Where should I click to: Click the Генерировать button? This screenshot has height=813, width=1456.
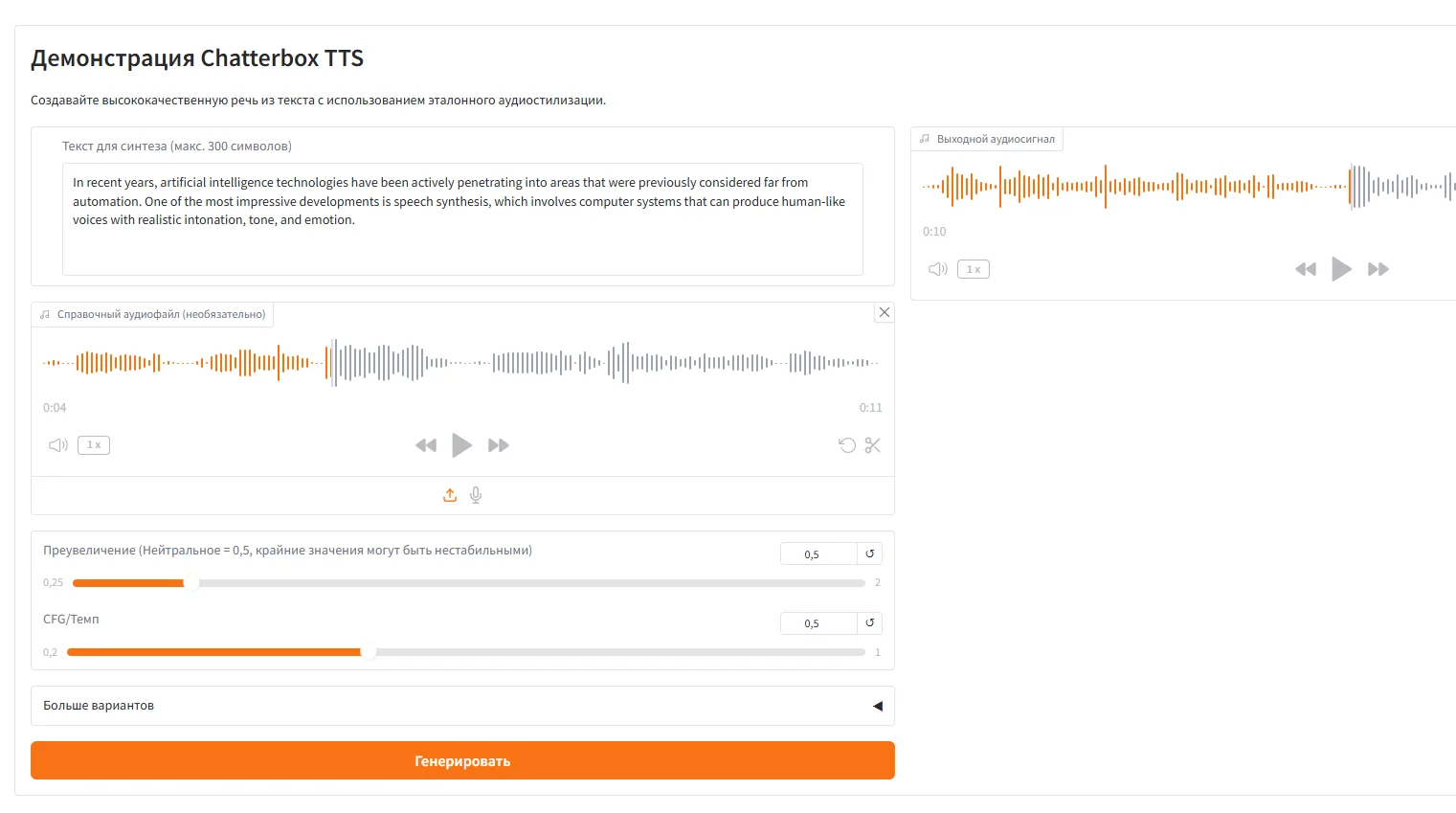click(x=462, y=760)
